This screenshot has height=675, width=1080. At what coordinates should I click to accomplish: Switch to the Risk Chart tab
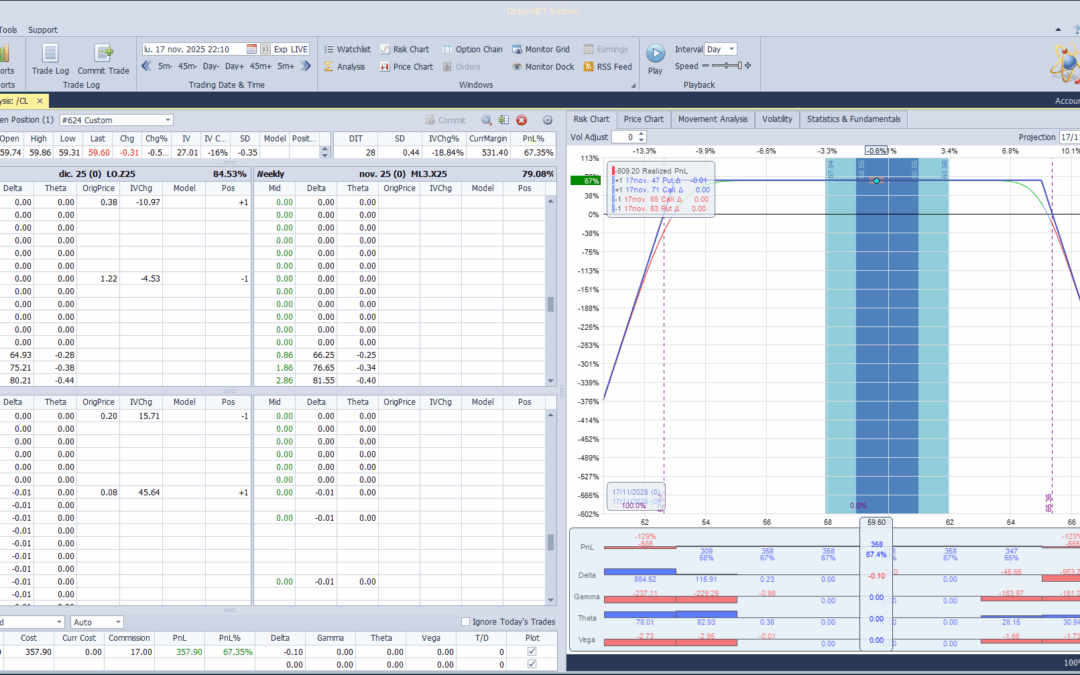point(591,119)
